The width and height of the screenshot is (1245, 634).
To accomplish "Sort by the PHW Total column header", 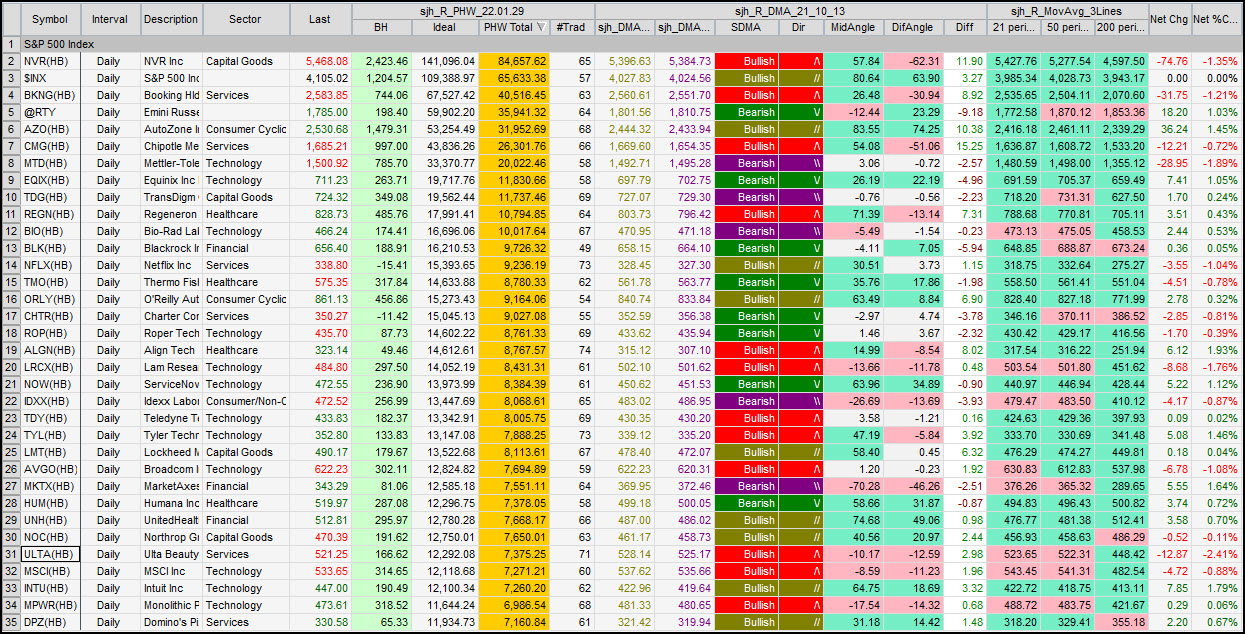I will (513, 27).
